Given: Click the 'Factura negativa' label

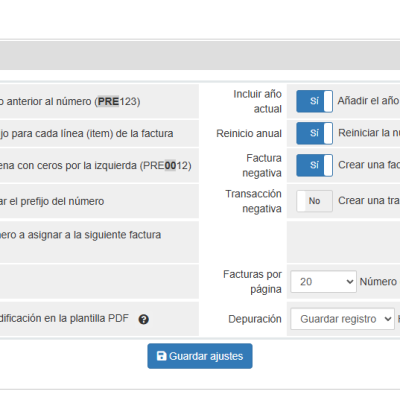Looking at the screenshot, I should tap(262, 165).
